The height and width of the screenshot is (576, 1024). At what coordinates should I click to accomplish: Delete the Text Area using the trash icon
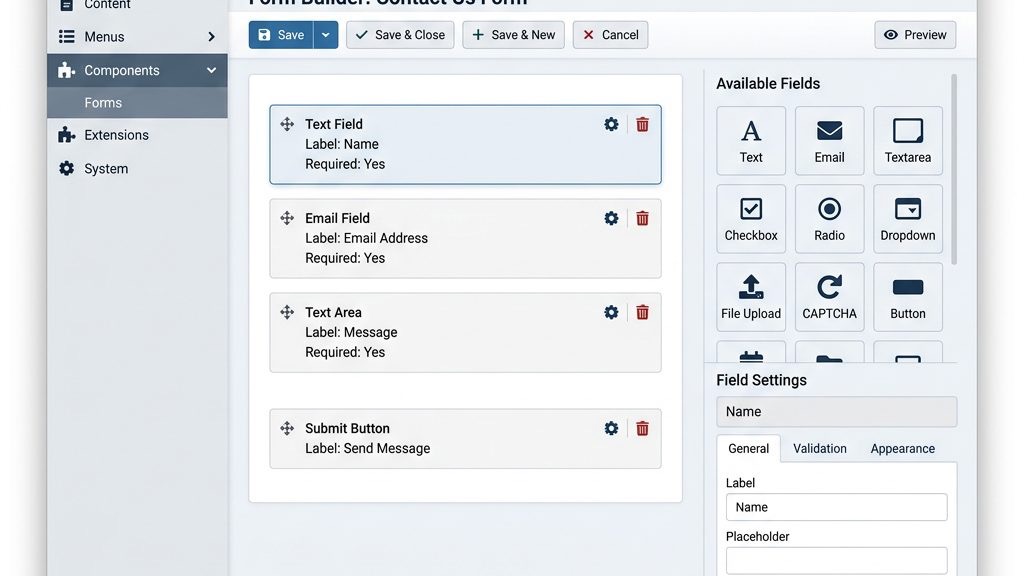tap(641, 312)
